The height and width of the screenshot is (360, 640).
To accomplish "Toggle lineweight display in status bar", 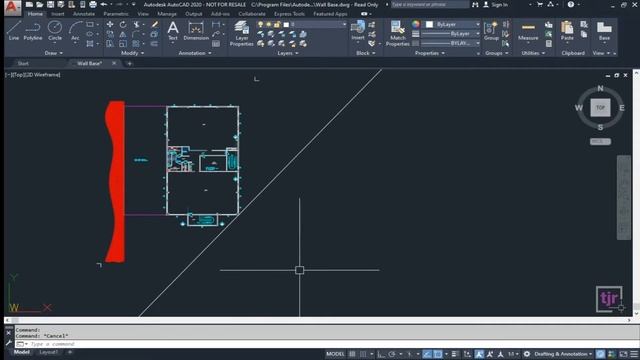I will pyautogui.click(x=455, y=354).
